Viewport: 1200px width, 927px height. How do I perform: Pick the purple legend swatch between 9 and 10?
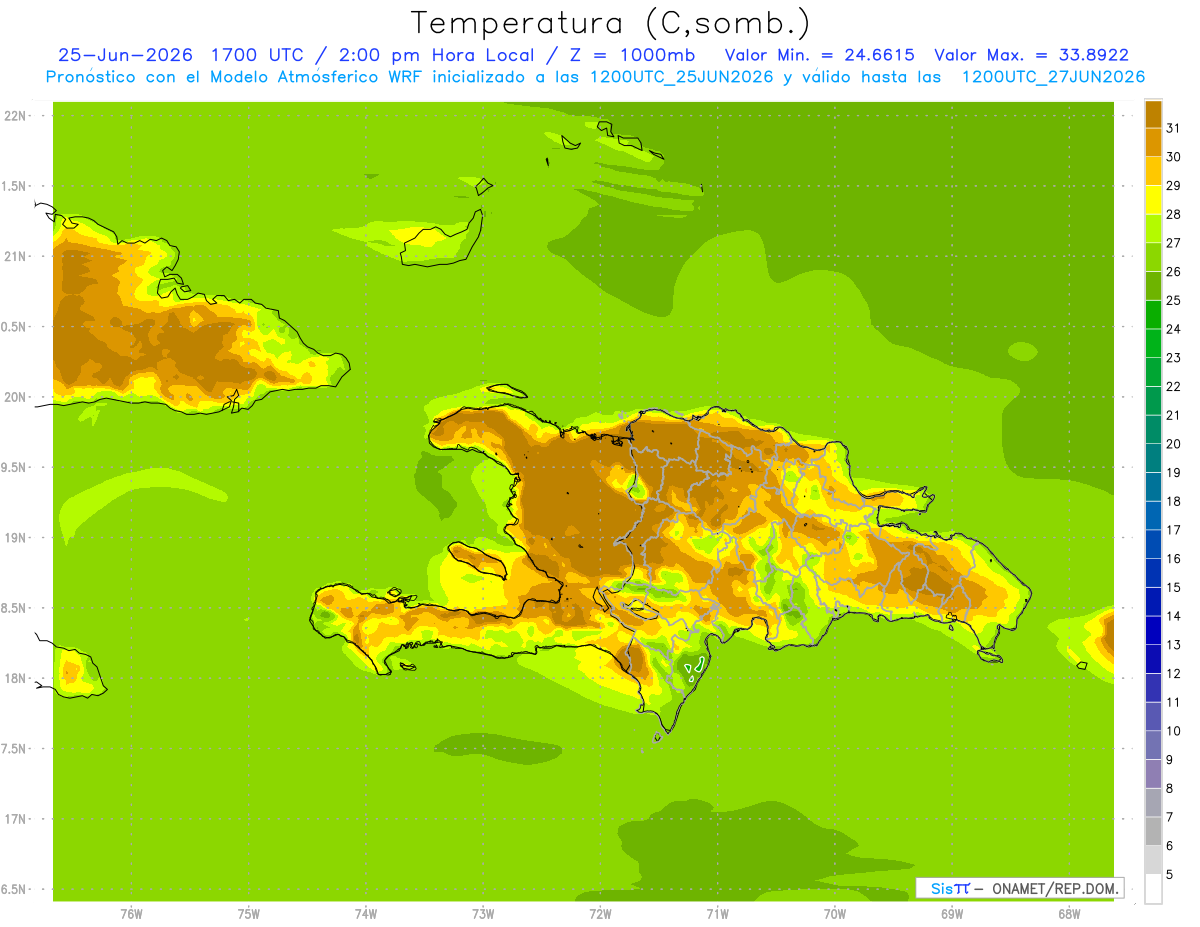pos(1153,745)
